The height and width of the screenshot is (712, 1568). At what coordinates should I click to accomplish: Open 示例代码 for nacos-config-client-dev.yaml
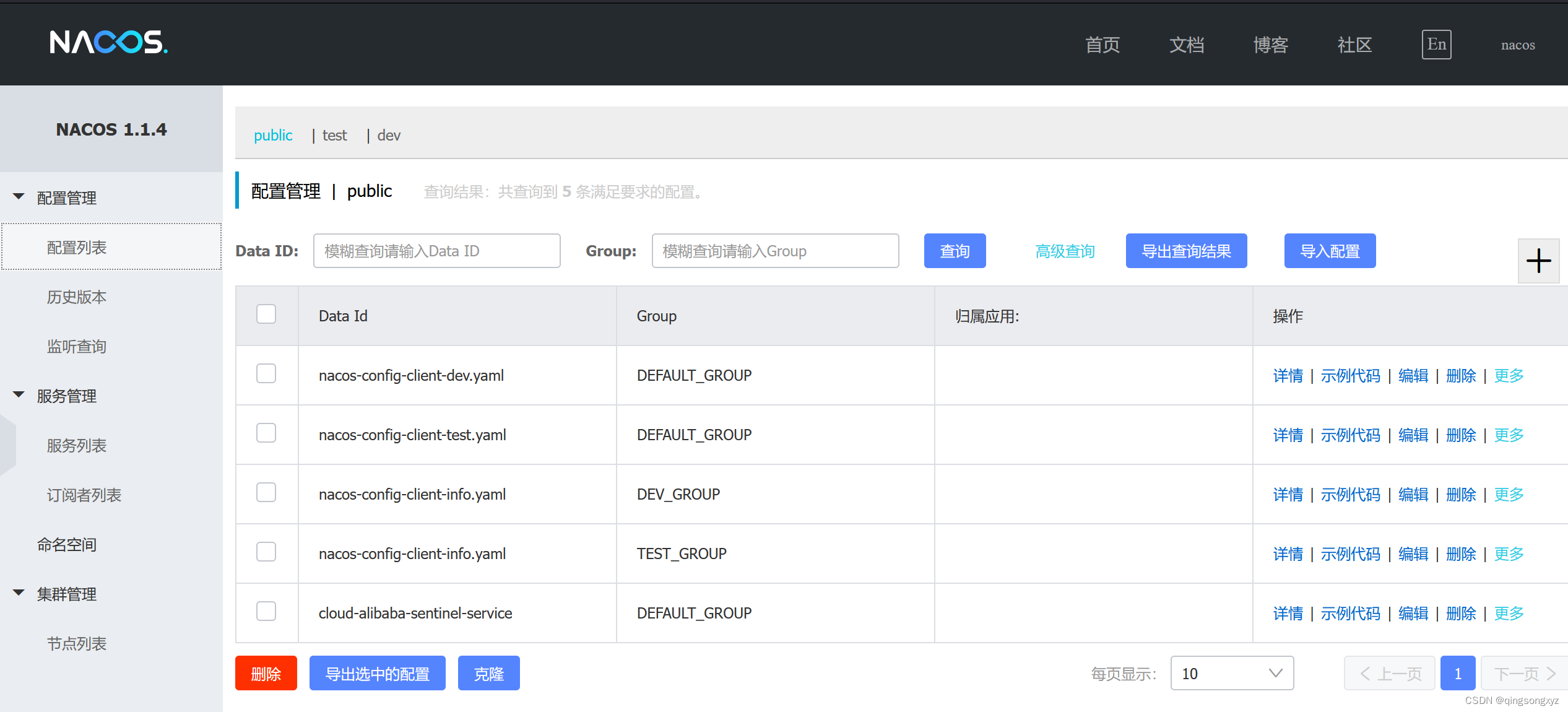(1350, 376)
